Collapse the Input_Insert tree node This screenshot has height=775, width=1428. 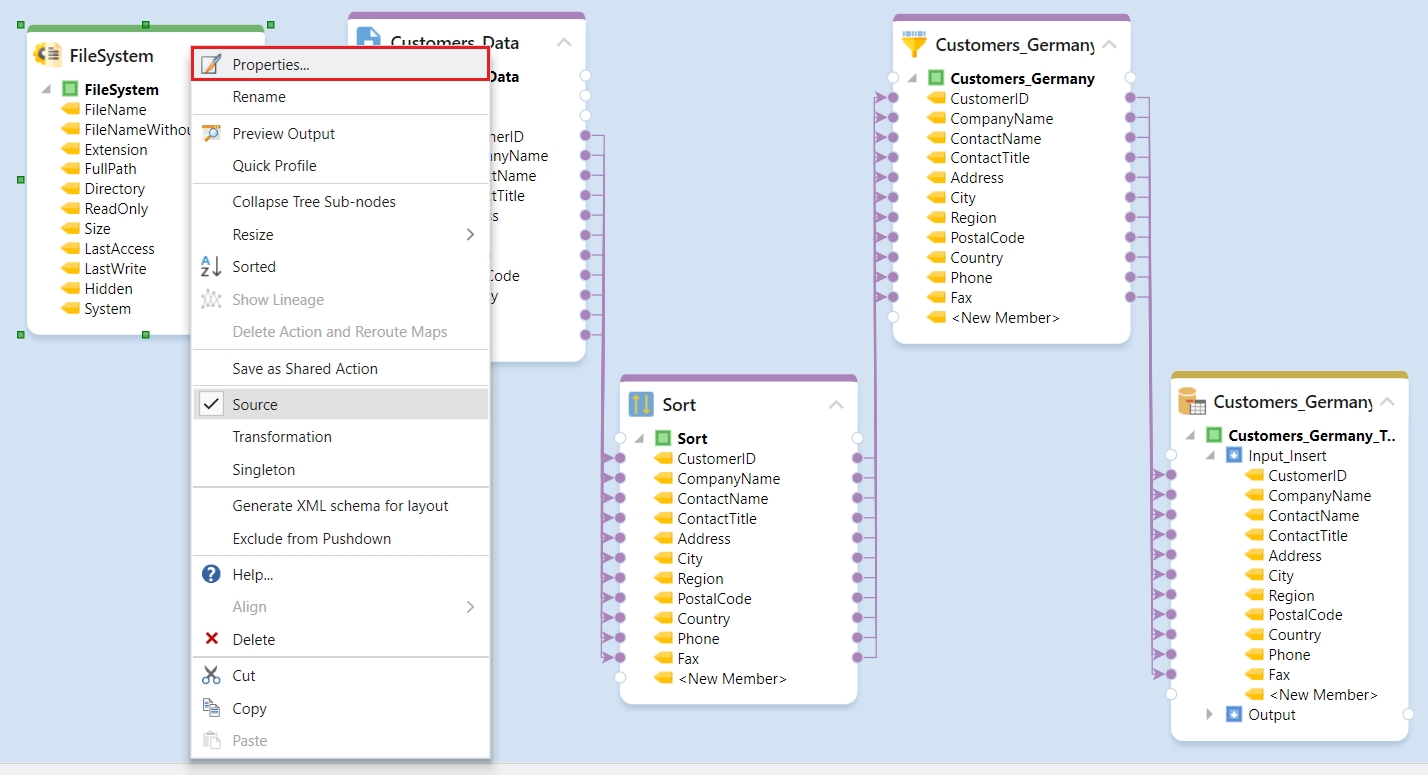tap(1209, 455)
